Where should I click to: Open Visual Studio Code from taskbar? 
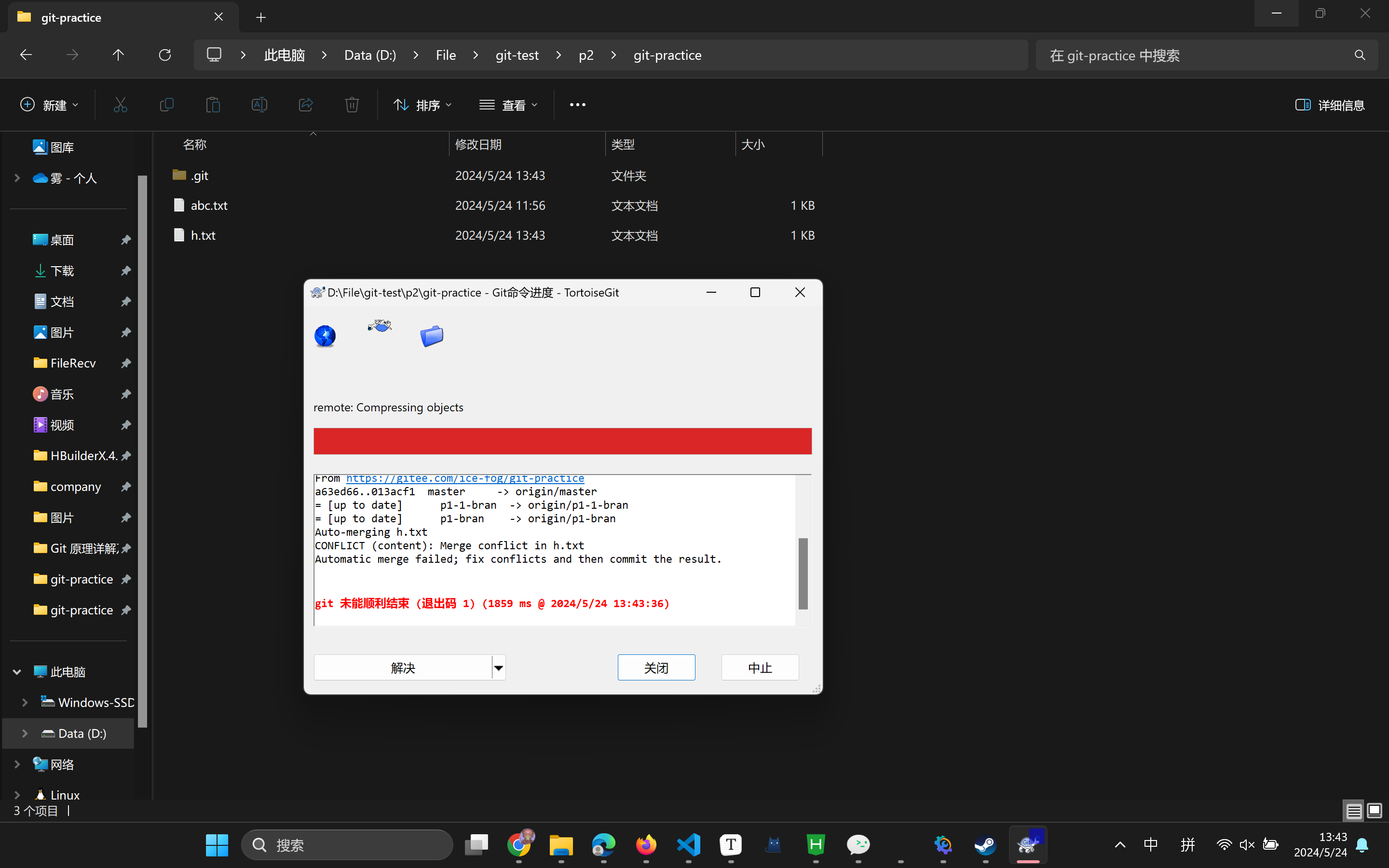coord(688,844)
